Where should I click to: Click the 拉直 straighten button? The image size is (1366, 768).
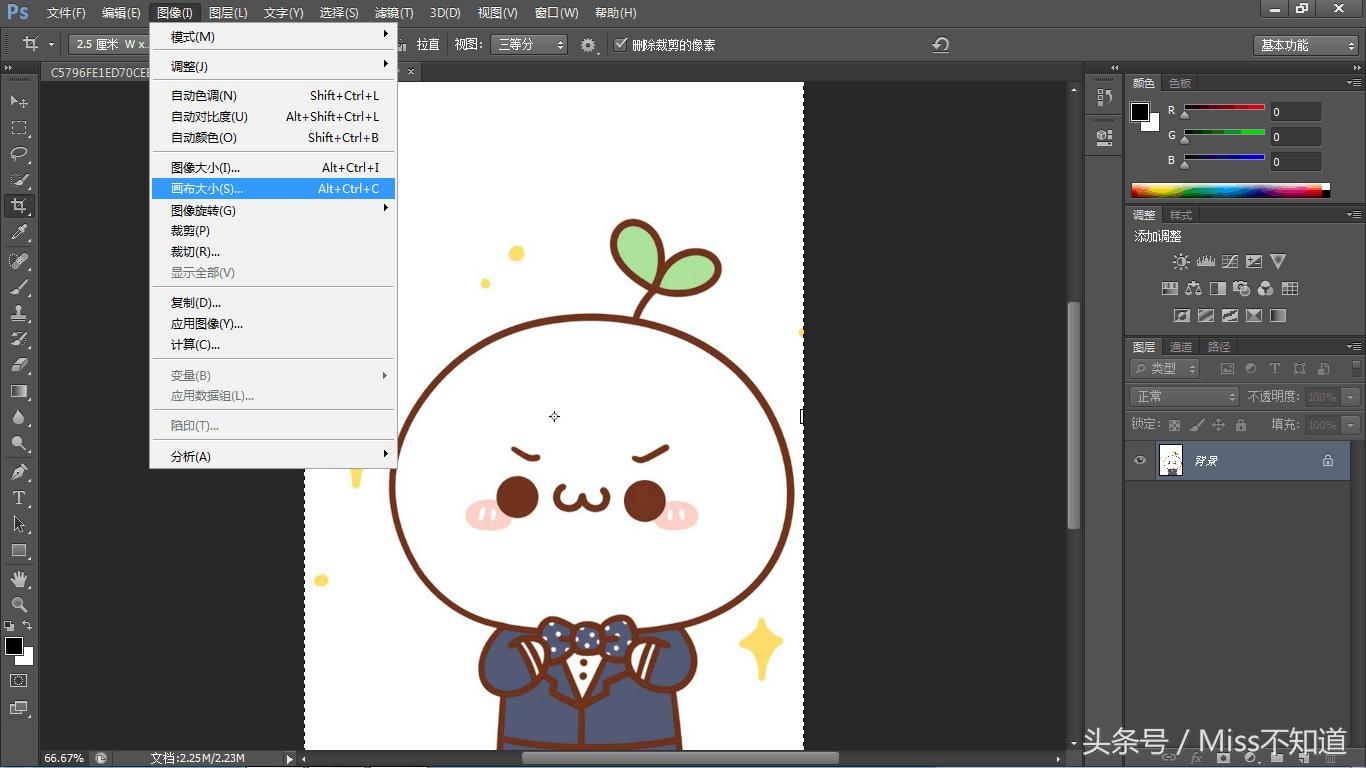coord(427,45)
